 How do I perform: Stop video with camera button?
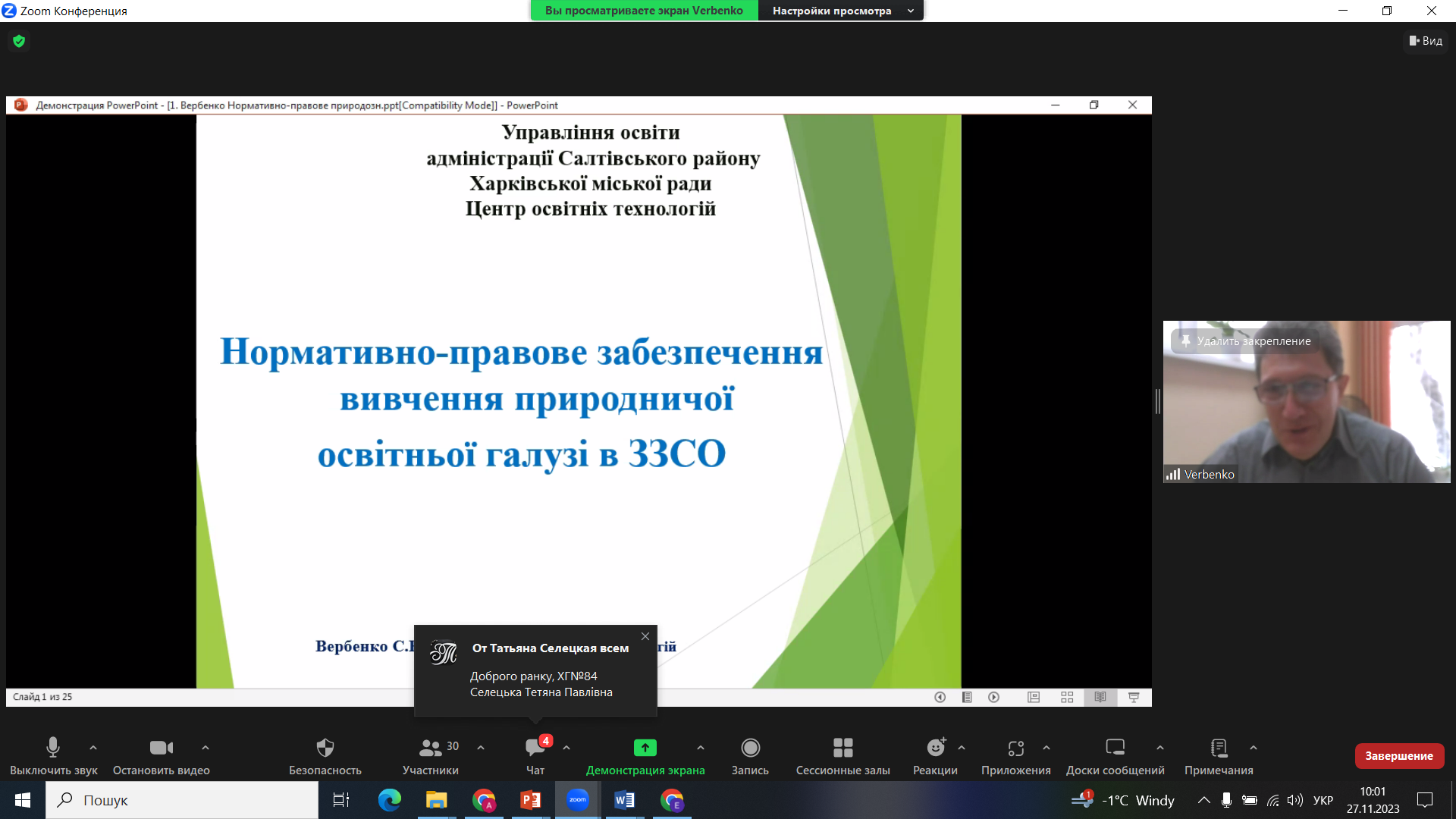[161, 748]
